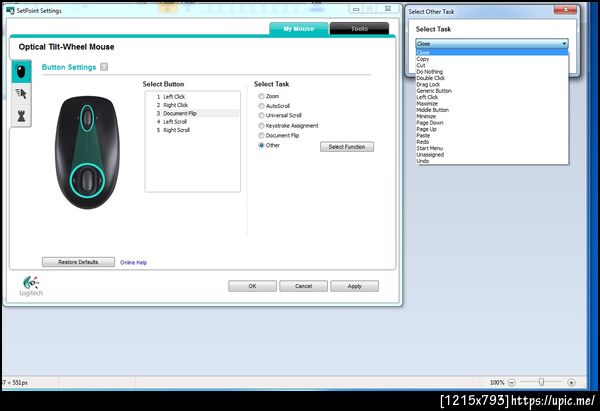Select button 3 Document Flip row
Viewport: 600px width, 411px height.
(192, 113)
